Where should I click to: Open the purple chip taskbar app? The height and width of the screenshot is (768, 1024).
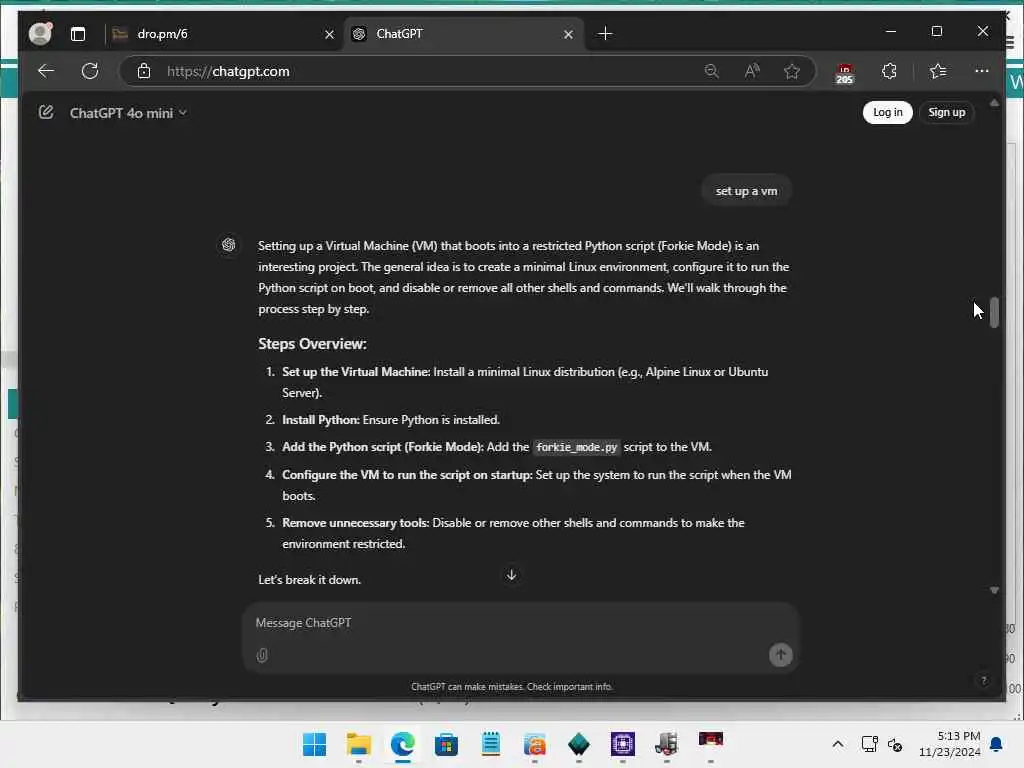(x=622, y=744)
